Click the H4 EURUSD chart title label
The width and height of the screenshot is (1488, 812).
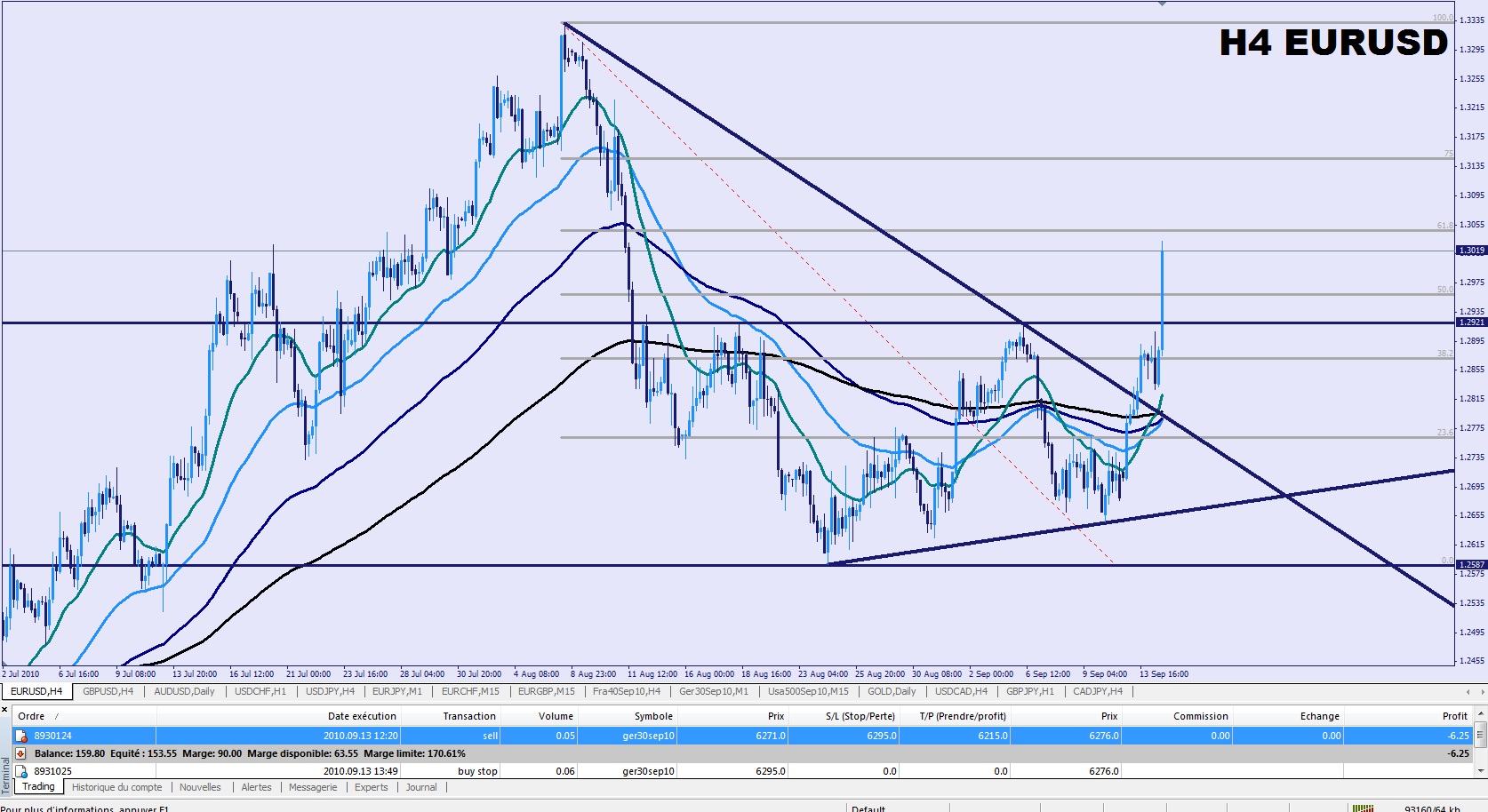coord(1333,43)
